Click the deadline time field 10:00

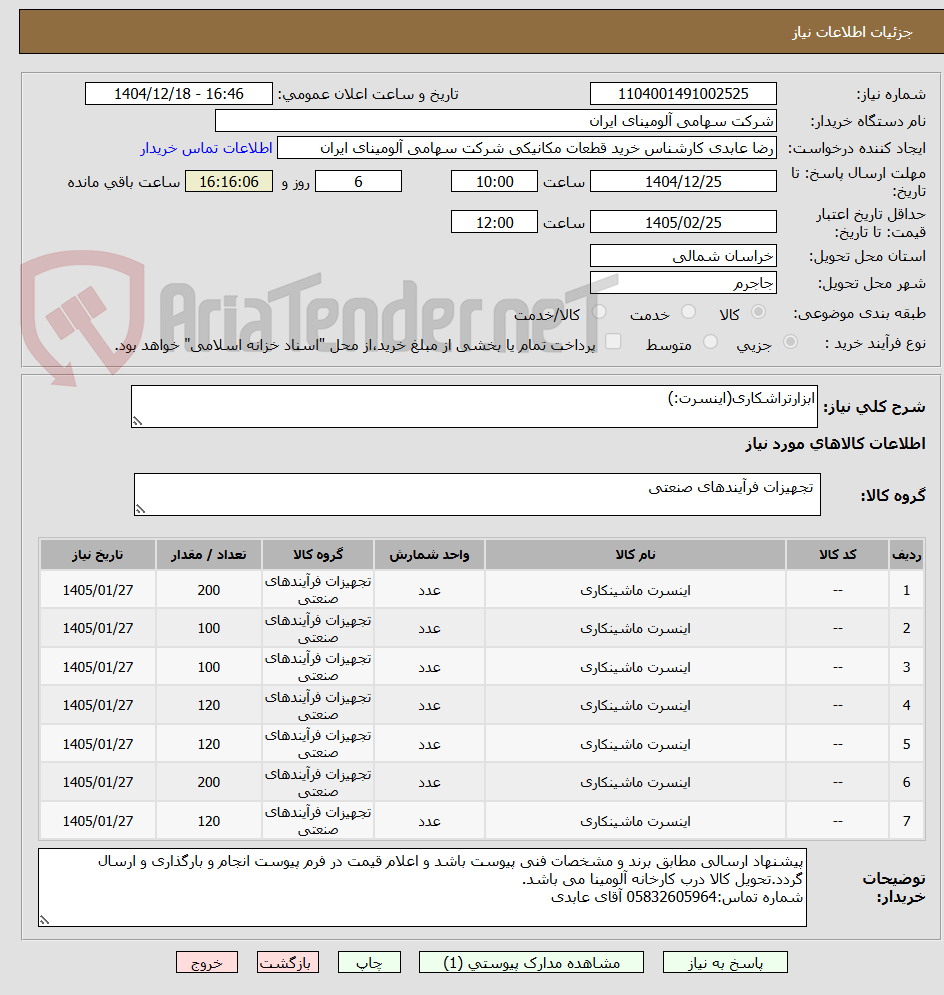click(x=494, y=181)
